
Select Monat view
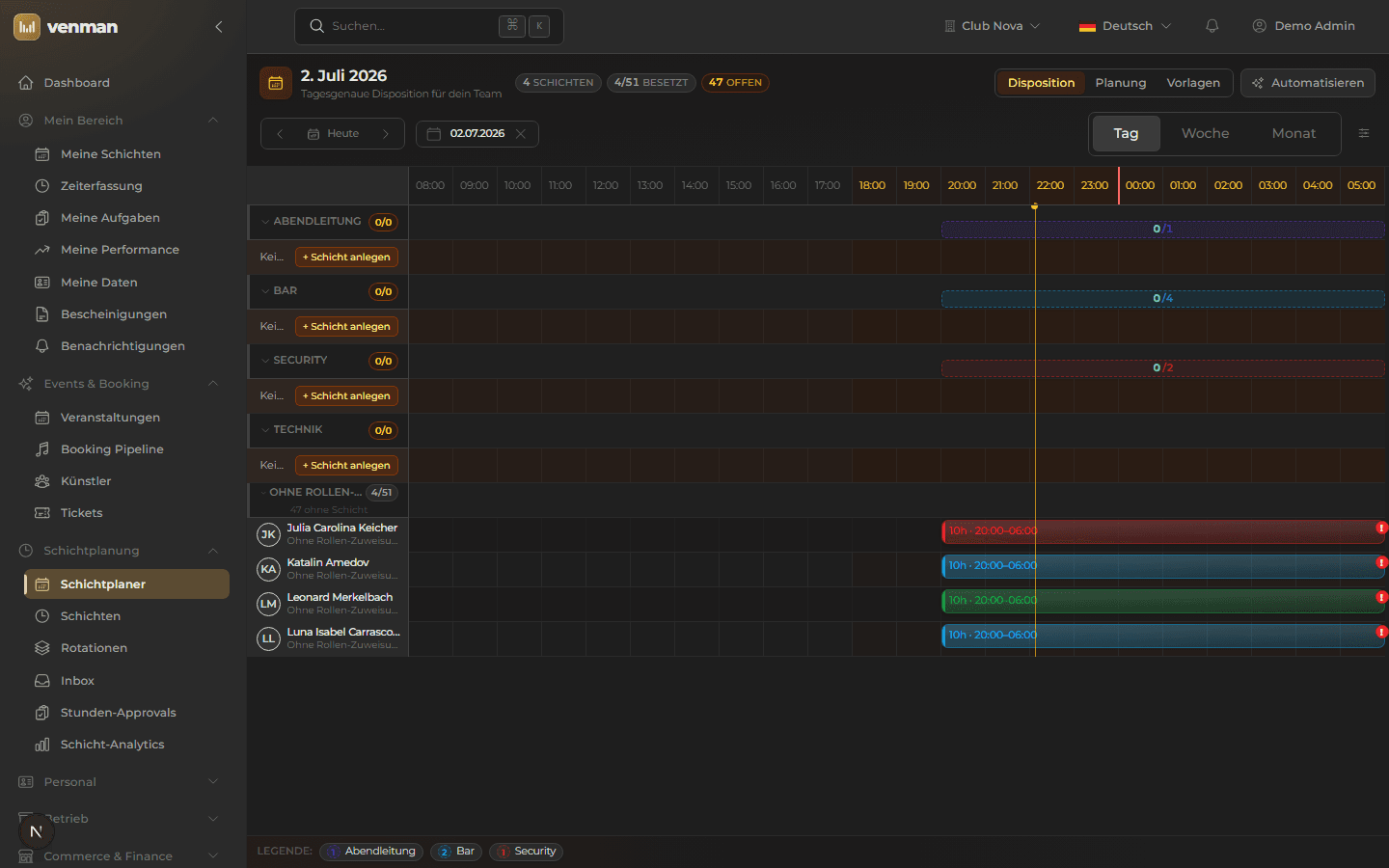click(1294, 134)
